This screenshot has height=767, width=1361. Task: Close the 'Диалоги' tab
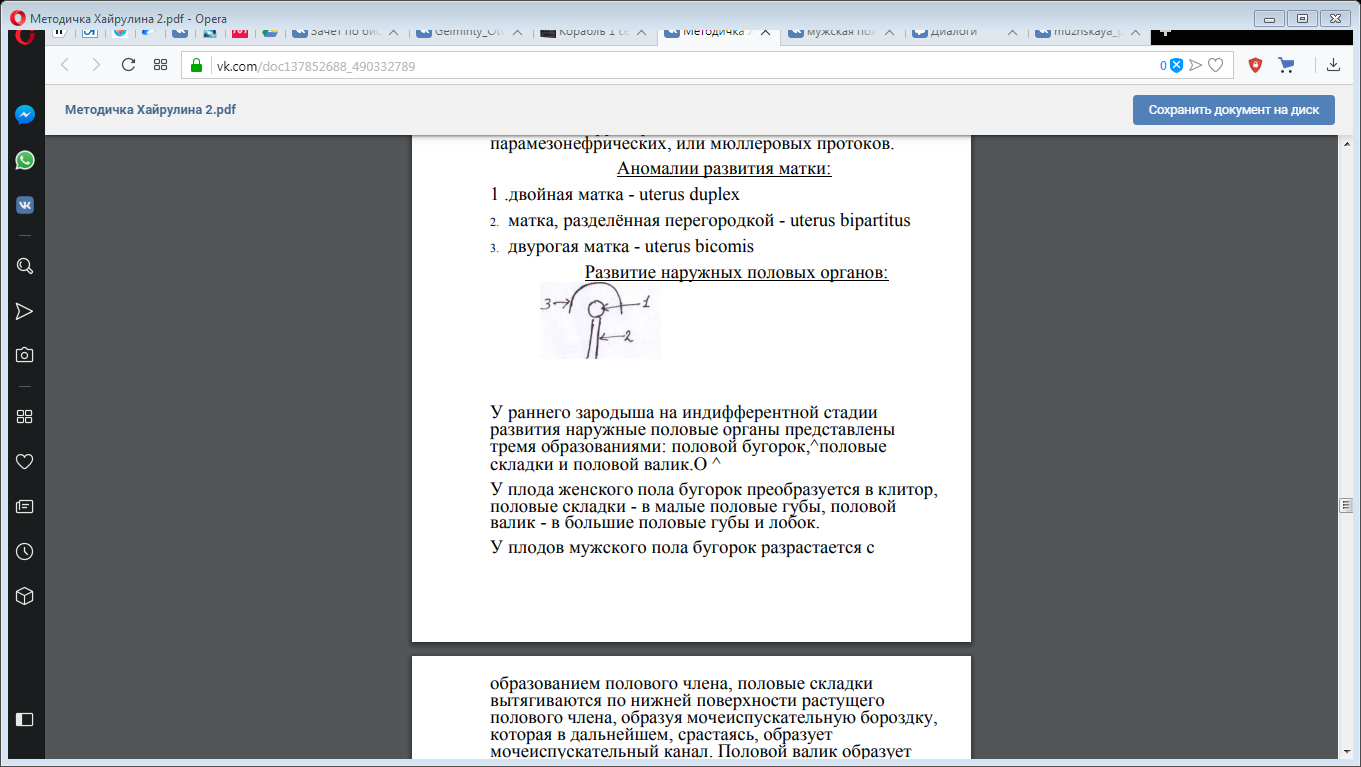[1013, 33]
